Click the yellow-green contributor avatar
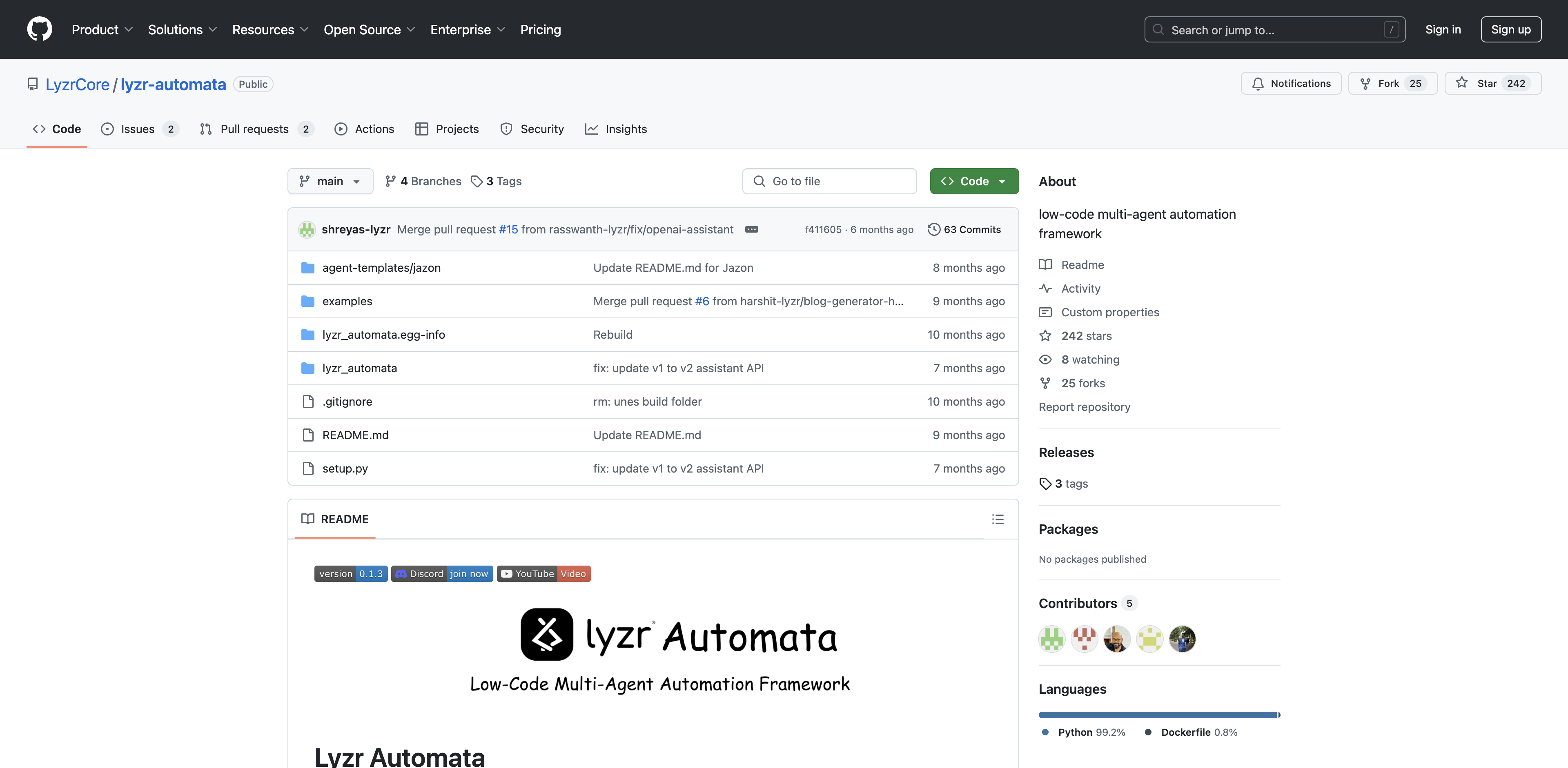 [1150, 639]
